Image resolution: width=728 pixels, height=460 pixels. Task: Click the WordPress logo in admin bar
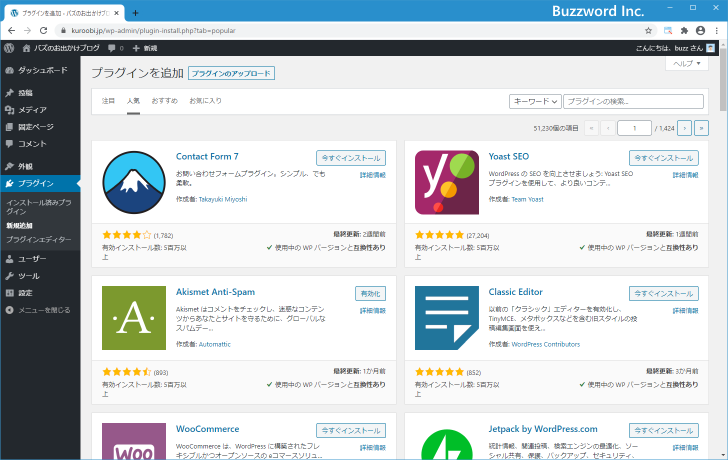click(9, 48)
